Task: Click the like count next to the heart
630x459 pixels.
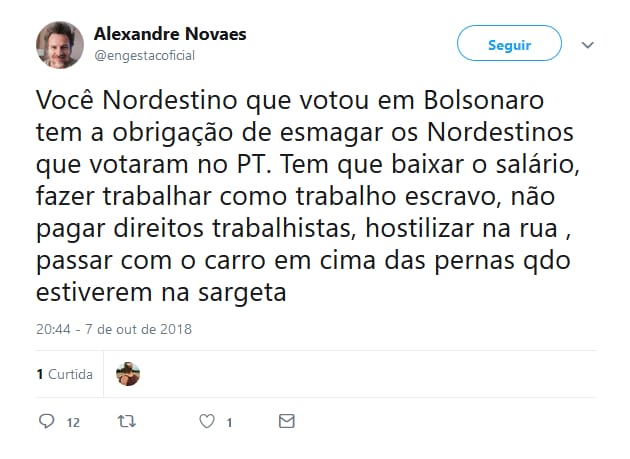Action: tap(229, 423)
